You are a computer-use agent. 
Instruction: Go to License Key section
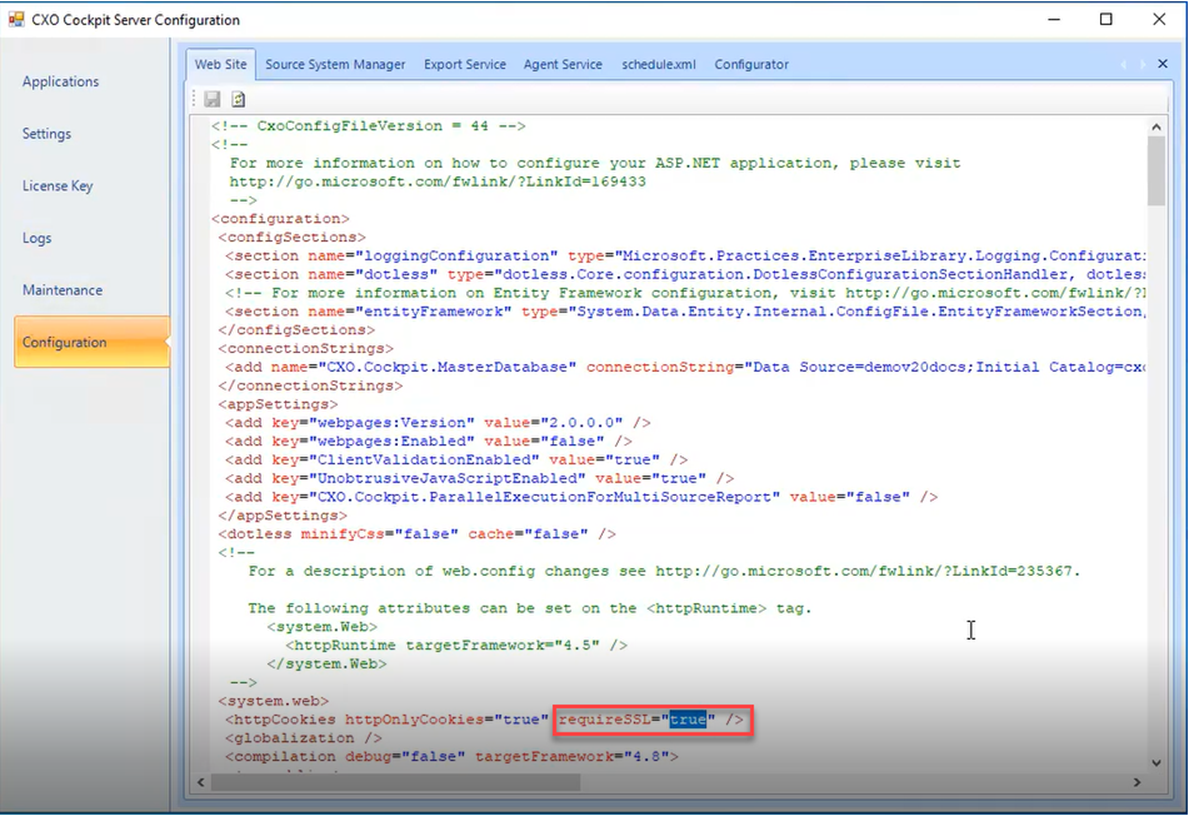coord(58,186)
